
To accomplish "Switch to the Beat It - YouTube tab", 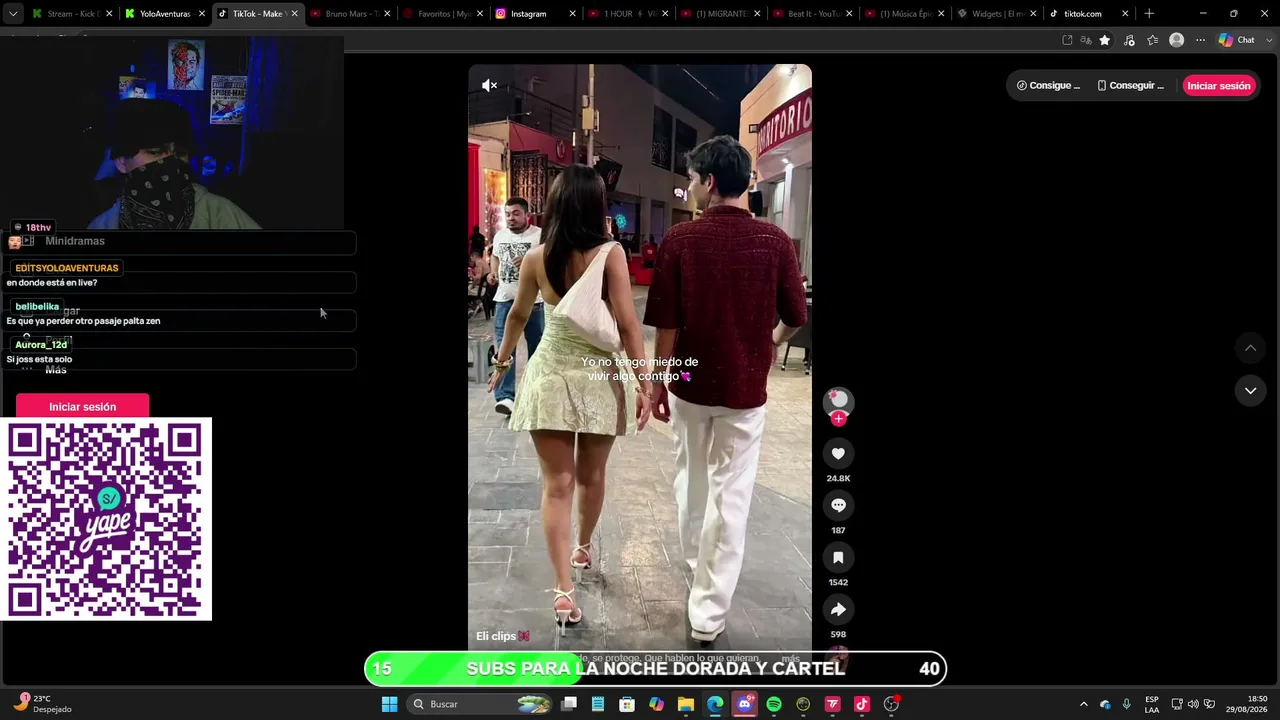I will (812, 14).
